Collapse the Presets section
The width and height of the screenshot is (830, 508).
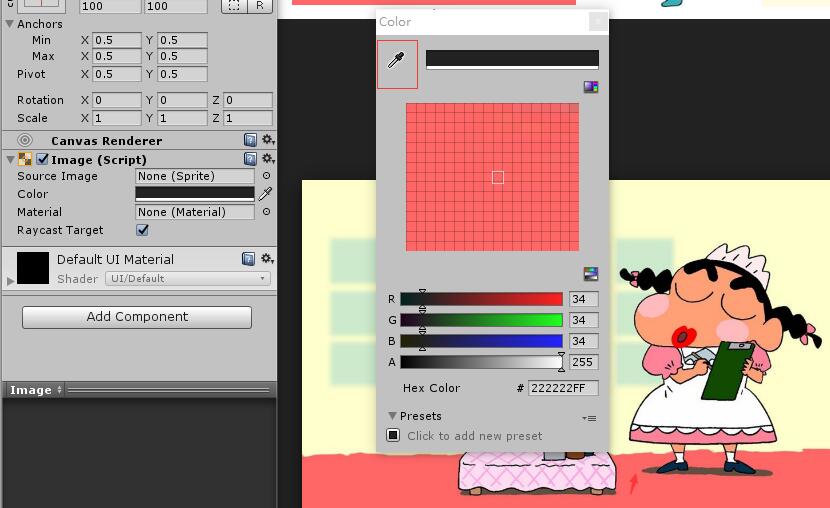click(x=392, y=416)
